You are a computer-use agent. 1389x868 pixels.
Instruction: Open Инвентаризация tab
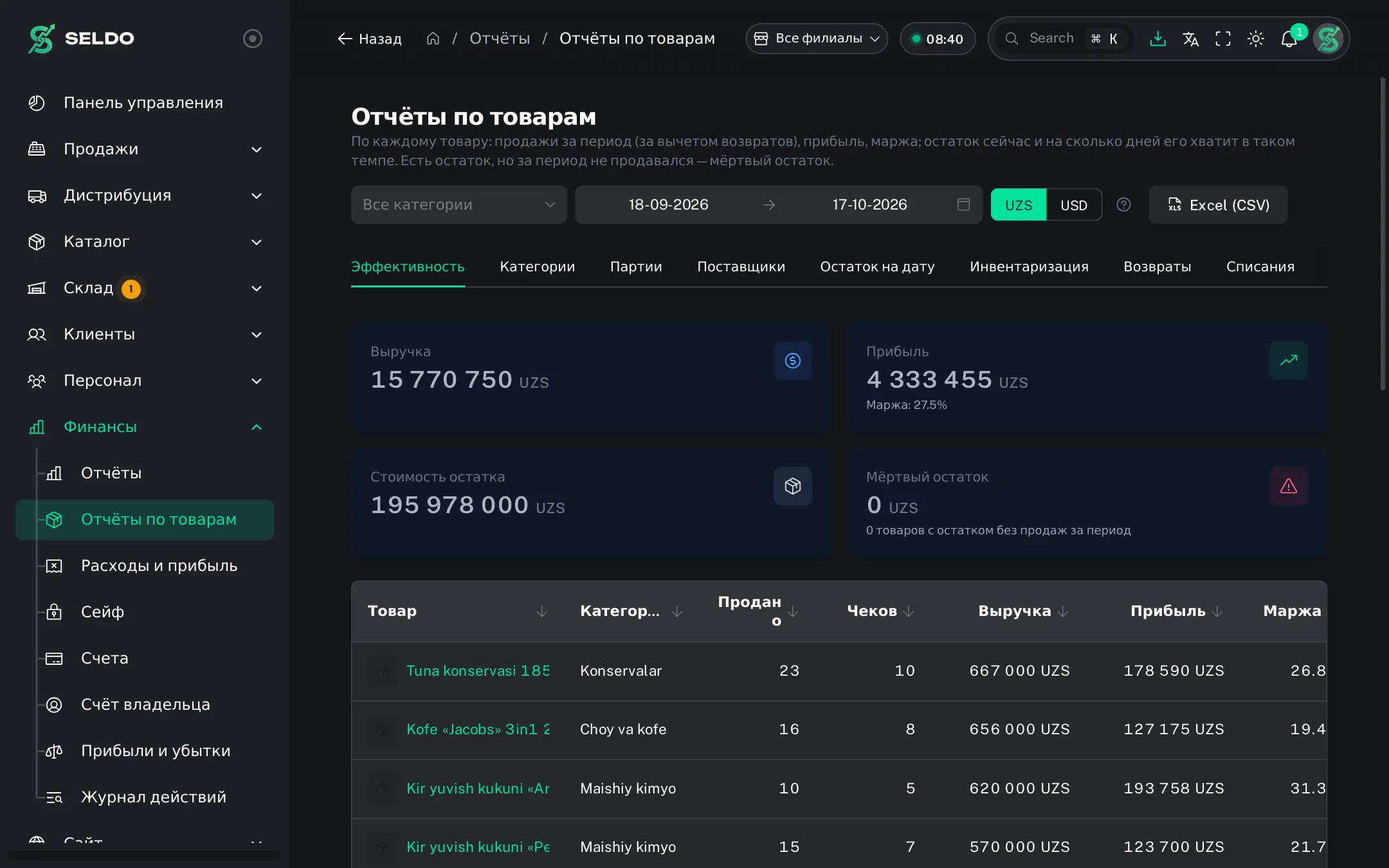1029,267
